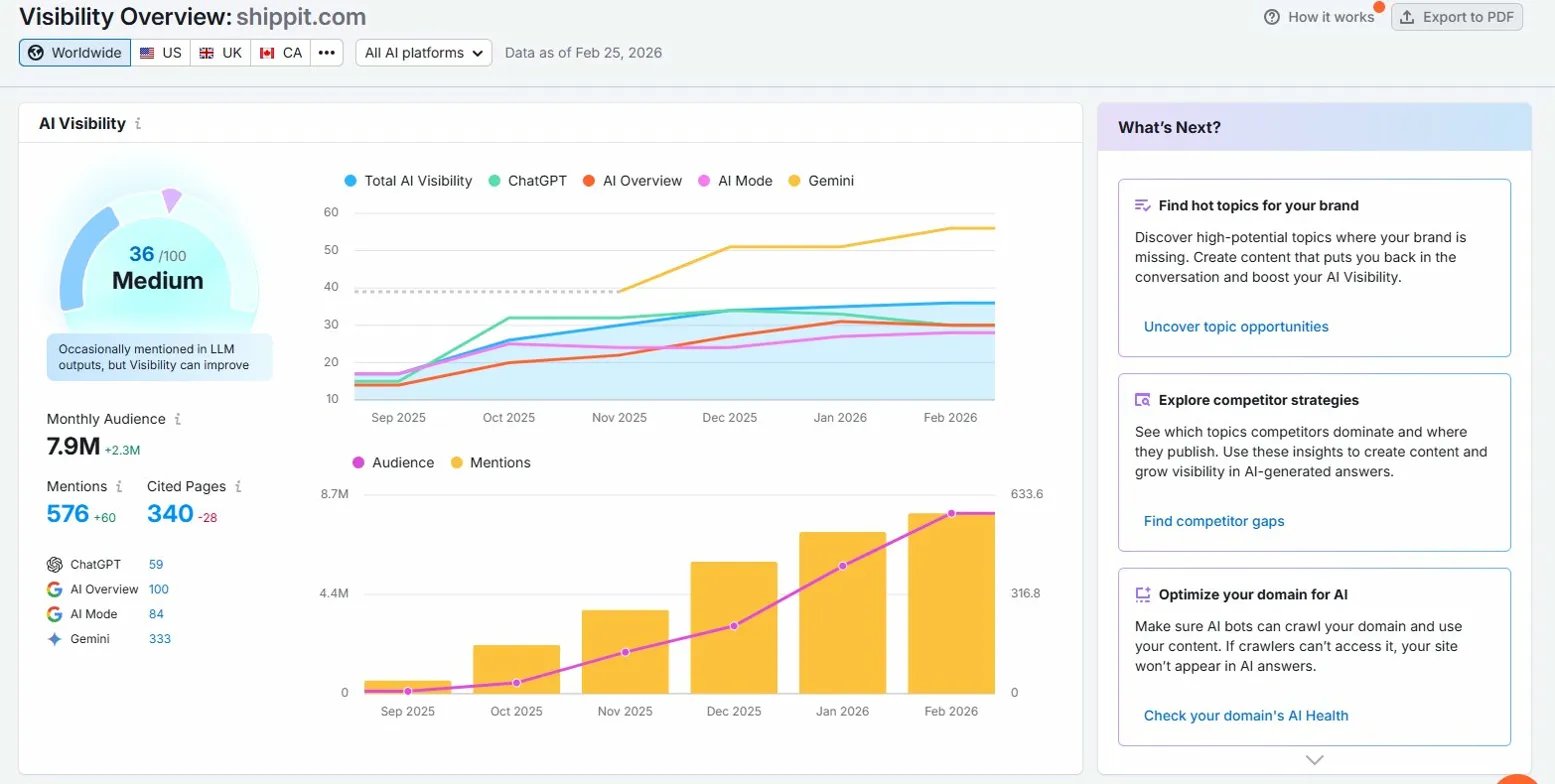Viewport: 1555px width, 784px height.
Task: Click the Google icon beside AI Mode
Action: [55, 614]
